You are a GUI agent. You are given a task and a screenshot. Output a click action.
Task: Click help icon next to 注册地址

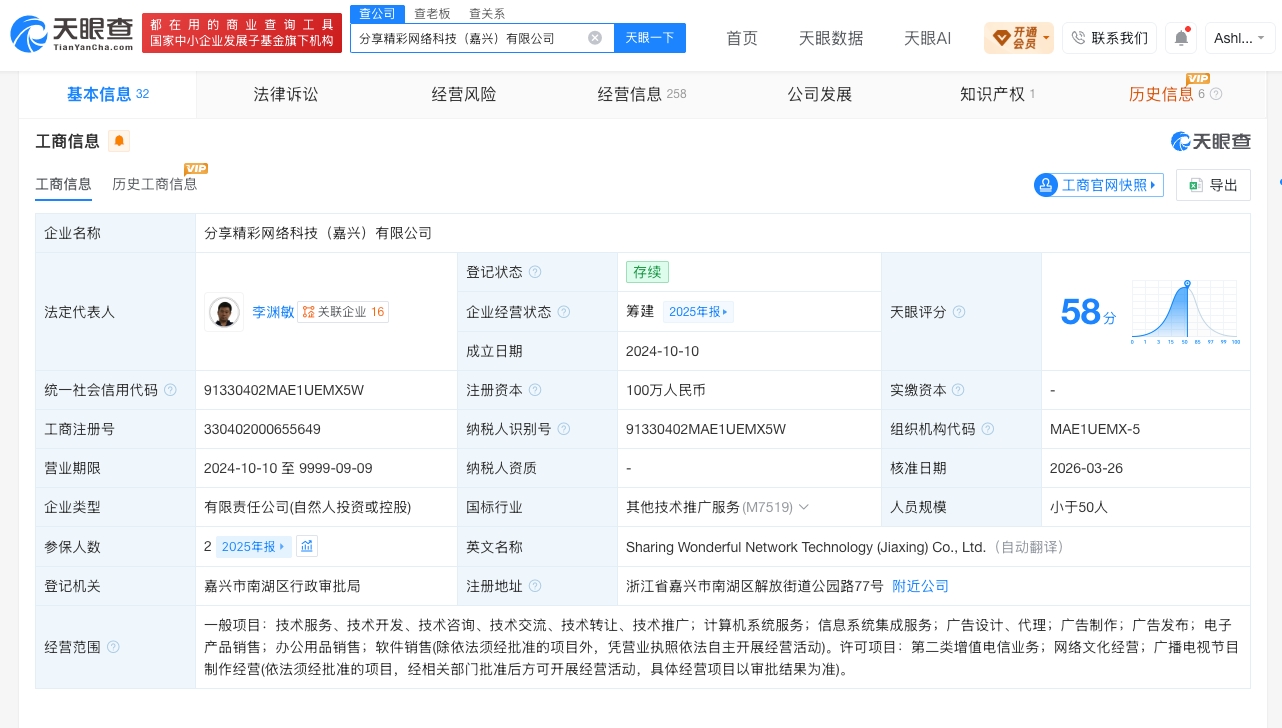point(535,586)
